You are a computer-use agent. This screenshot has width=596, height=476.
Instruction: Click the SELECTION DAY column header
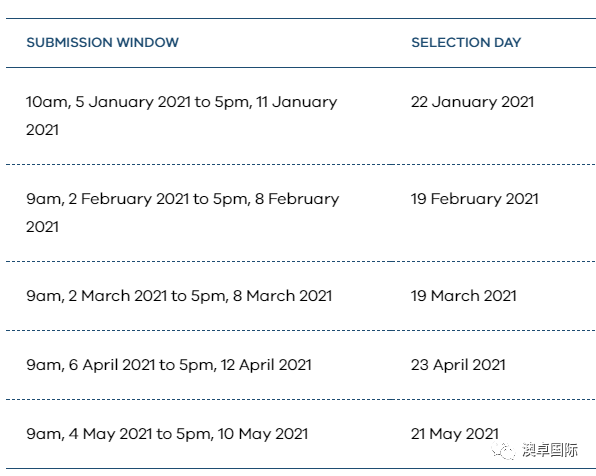coord(466,42)
